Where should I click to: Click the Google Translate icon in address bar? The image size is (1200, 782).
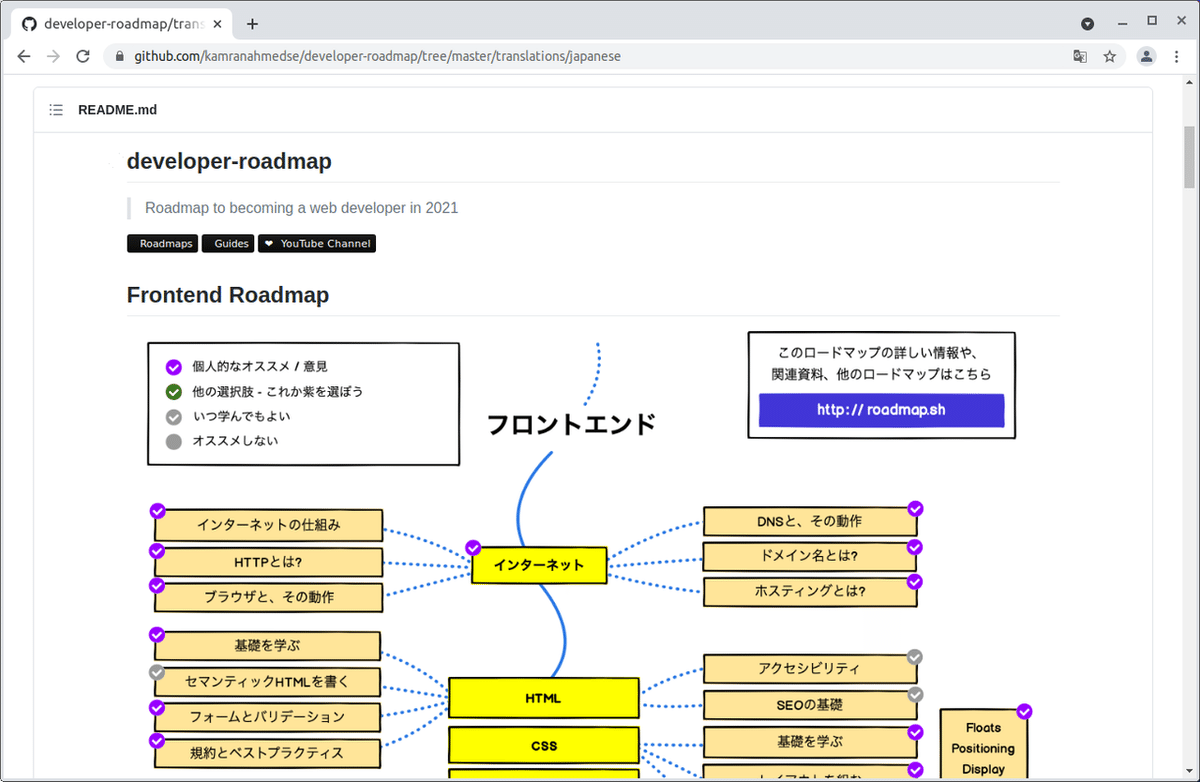pos(1080,57)
